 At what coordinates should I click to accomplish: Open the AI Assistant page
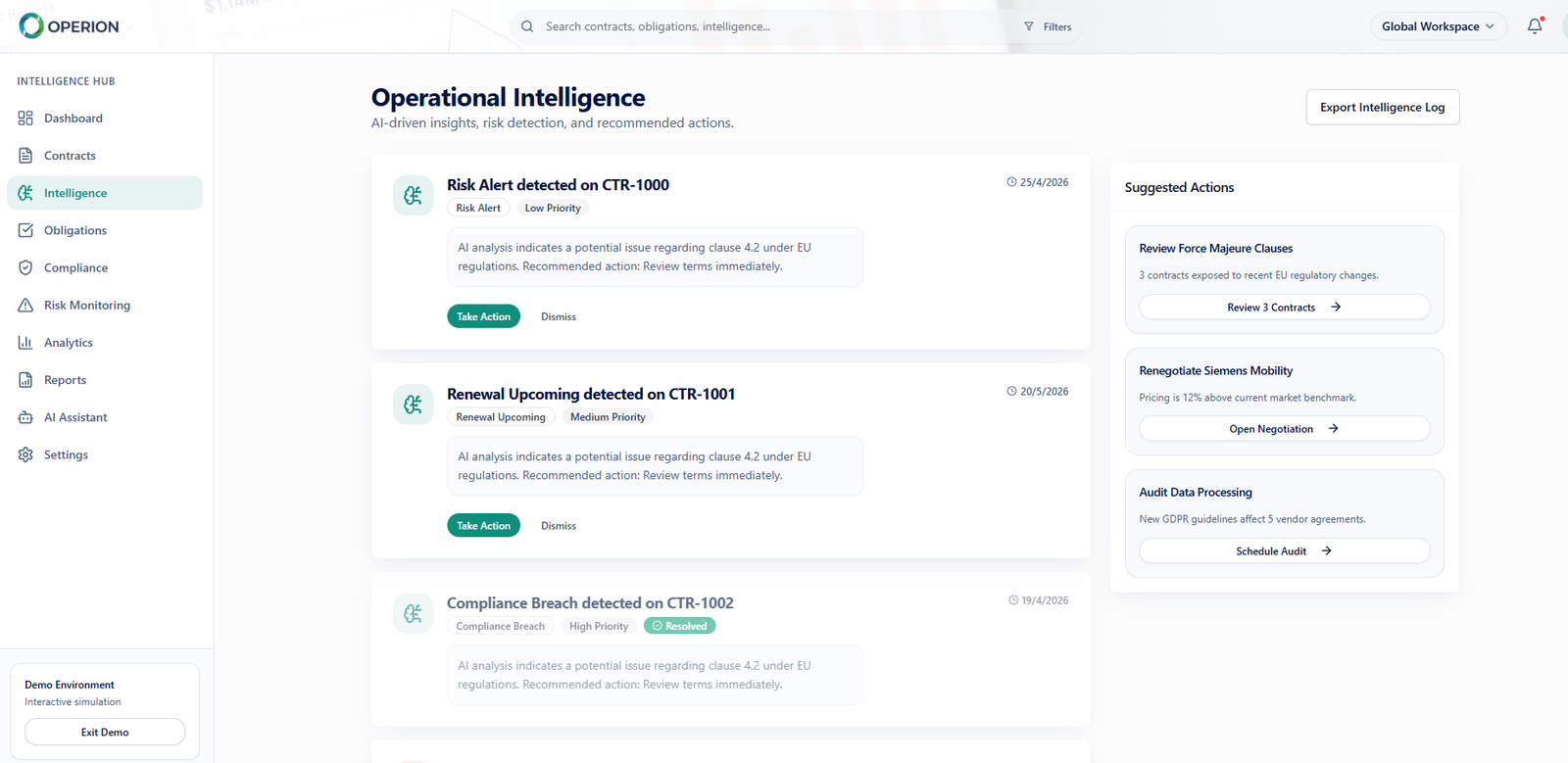click(105, 417)
